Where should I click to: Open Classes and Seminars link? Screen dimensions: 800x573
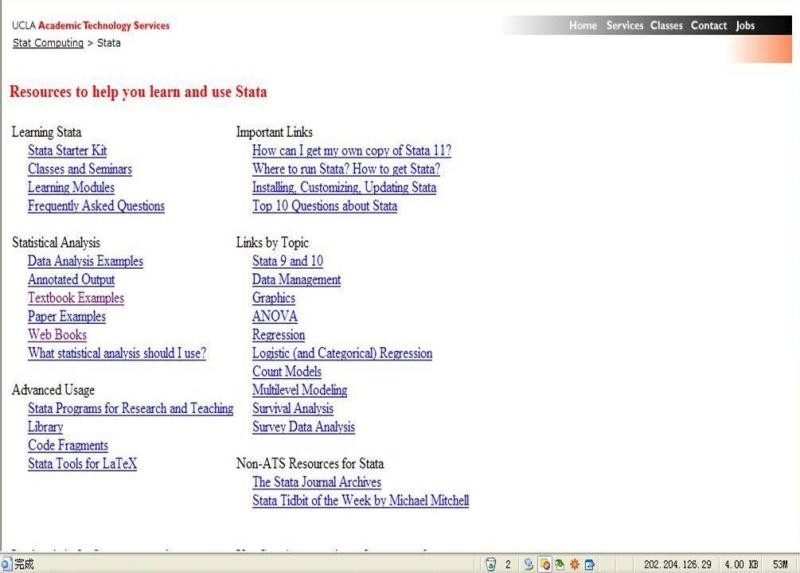click(80, 169)
